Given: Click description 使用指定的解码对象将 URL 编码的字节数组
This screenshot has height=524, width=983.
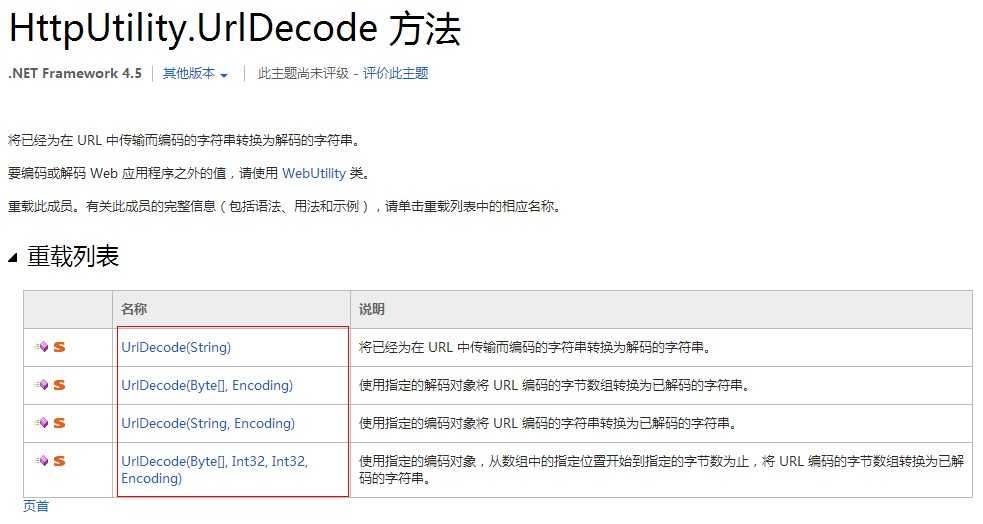Looking at the screenshot, I should [x=554, y=385].
